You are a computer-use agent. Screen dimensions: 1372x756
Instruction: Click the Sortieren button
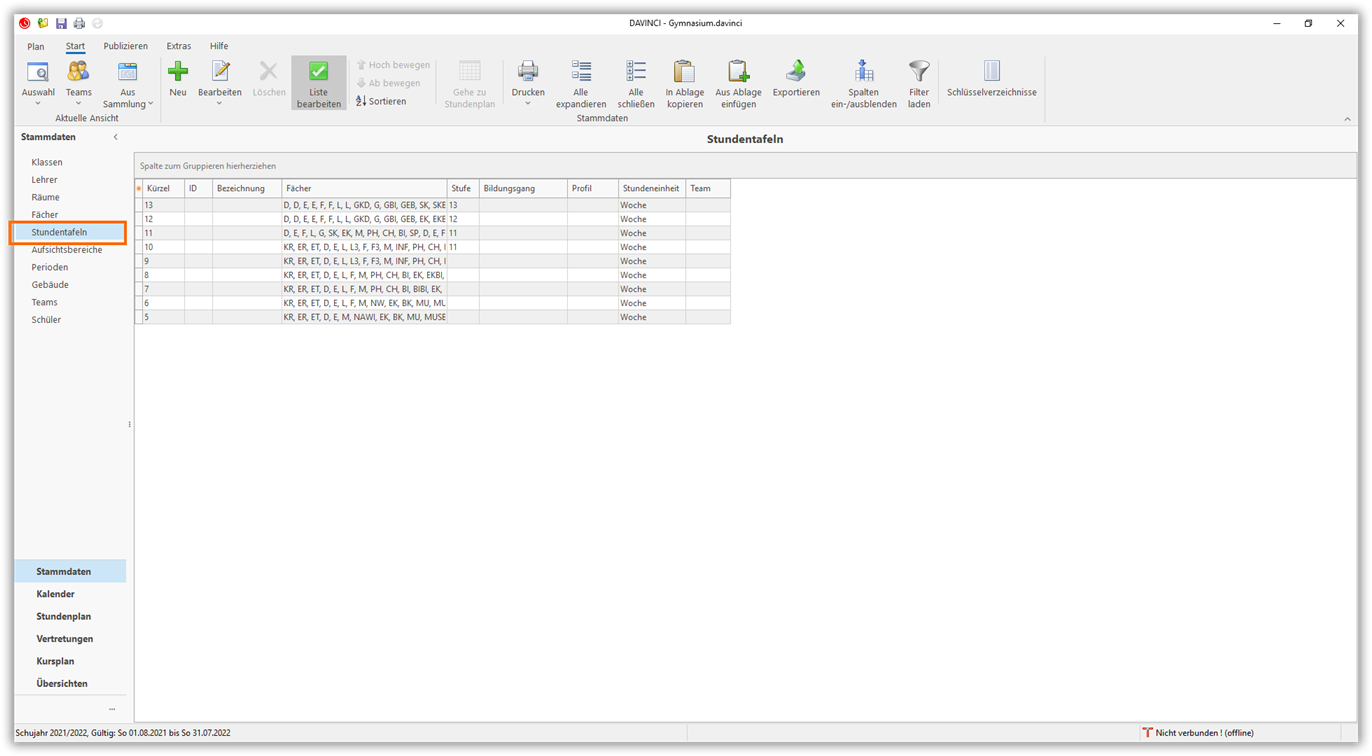click(x=381, y=101)
